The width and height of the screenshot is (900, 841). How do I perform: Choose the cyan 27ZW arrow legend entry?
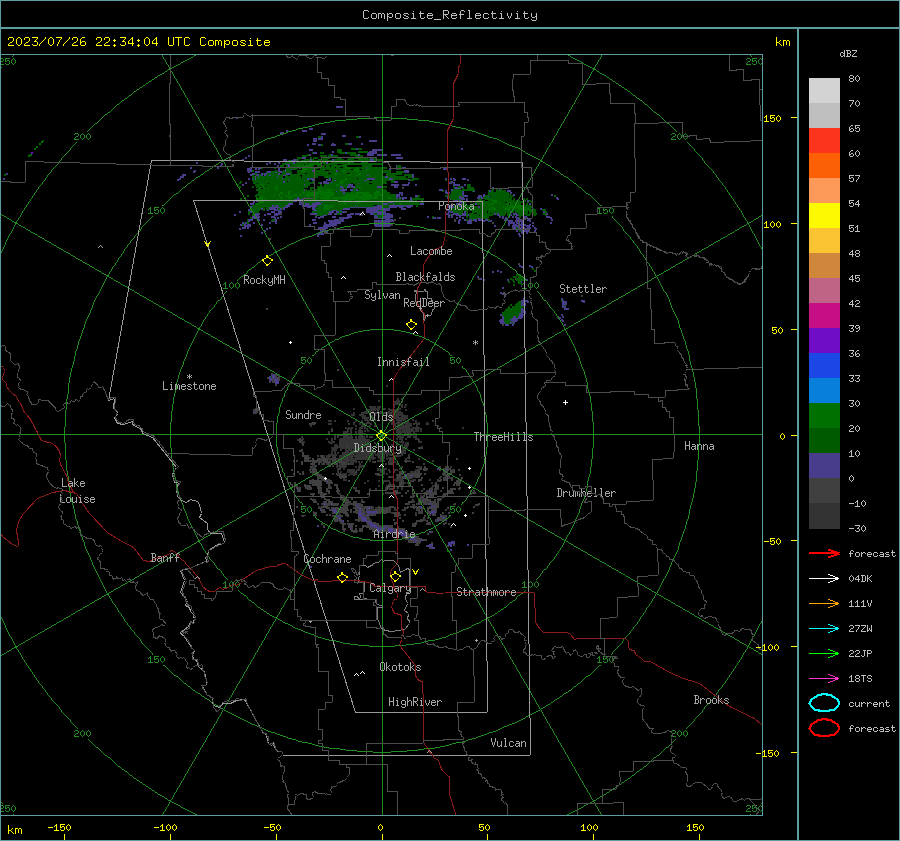pos(824,629)
